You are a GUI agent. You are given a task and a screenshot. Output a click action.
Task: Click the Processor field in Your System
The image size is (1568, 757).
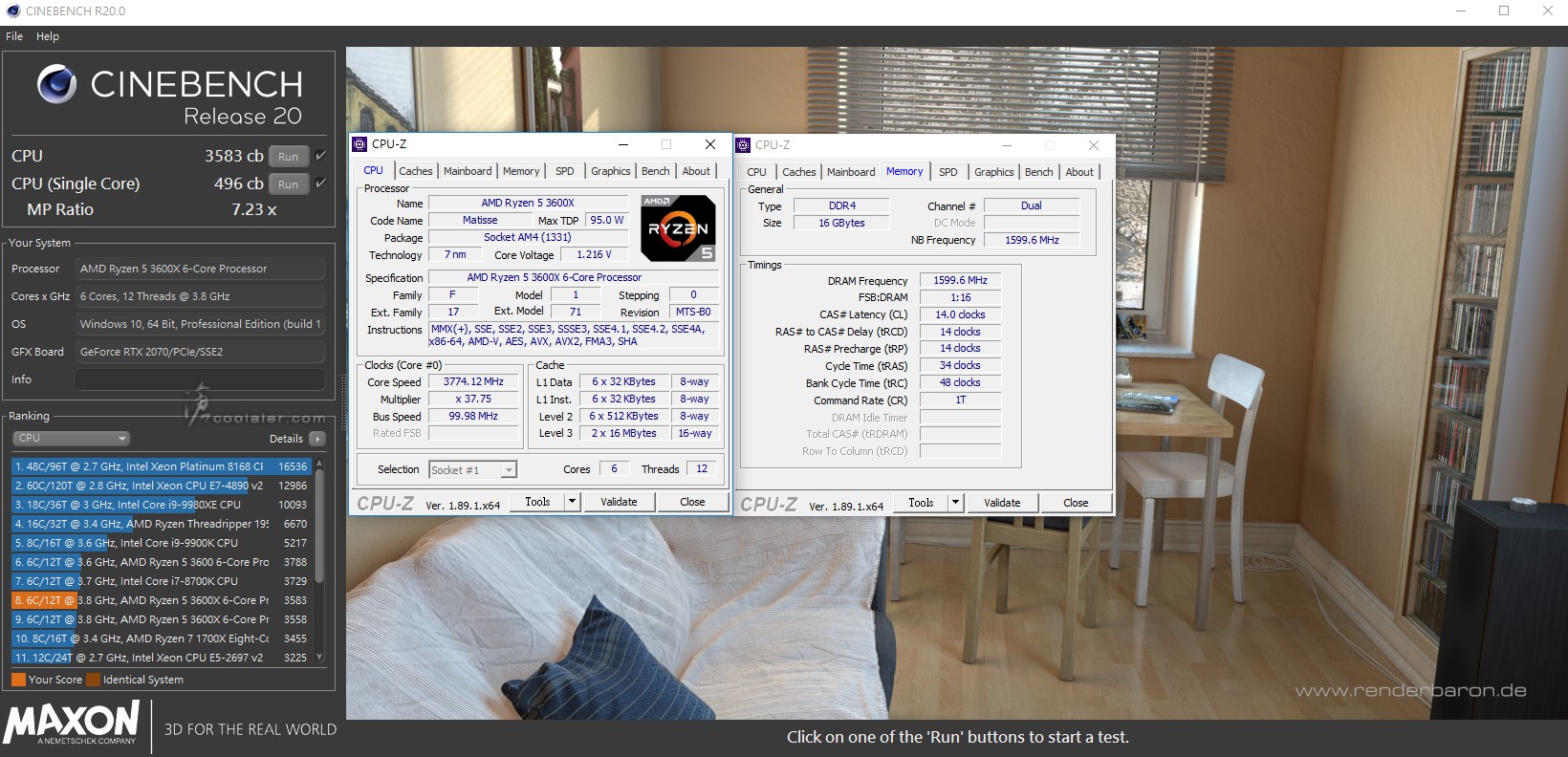(x=200, y=269)
